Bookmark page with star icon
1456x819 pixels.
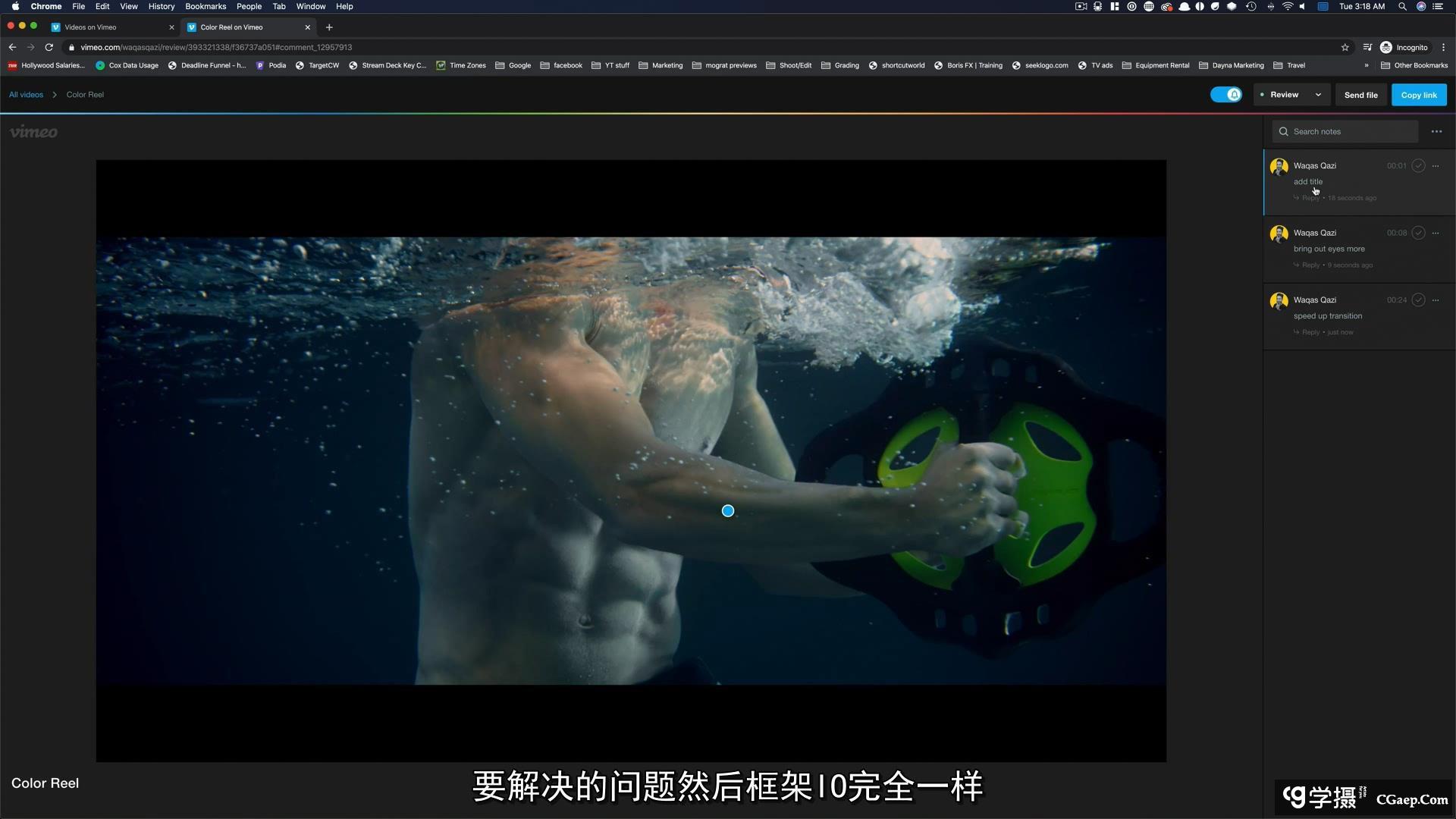[1345, 47]
